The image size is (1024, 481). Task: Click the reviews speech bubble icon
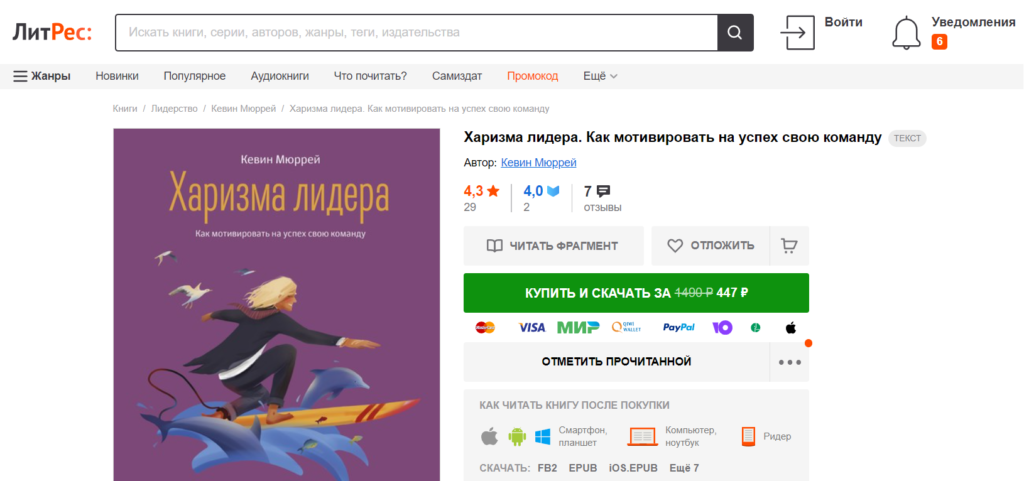click(603, 191)
